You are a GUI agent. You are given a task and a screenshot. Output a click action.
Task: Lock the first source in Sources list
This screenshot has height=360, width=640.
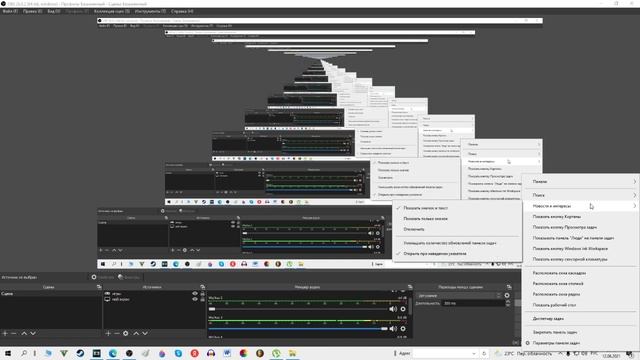click(202, 293)
